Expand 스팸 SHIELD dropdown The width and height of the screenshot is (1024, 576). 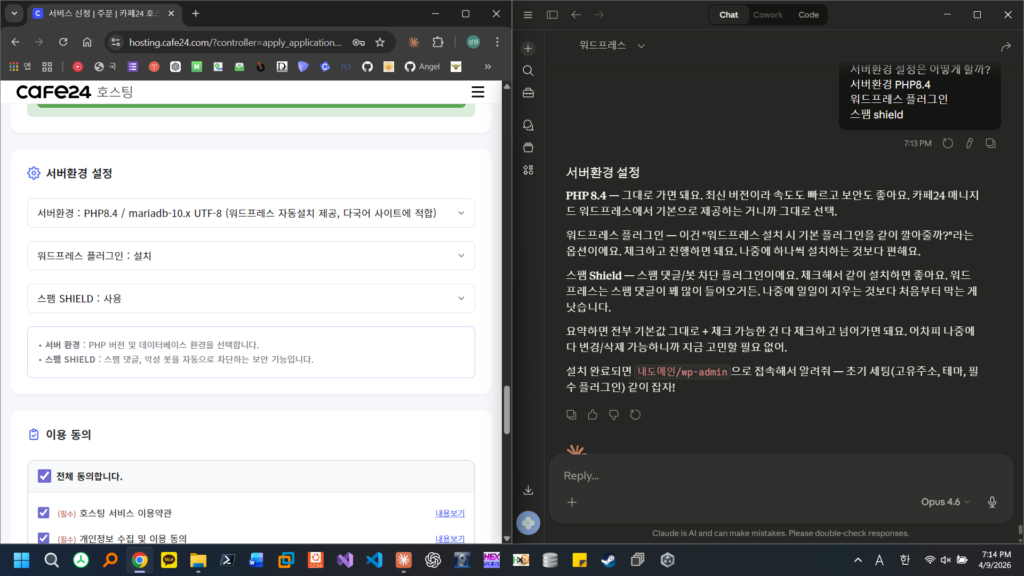coord(251,298)
